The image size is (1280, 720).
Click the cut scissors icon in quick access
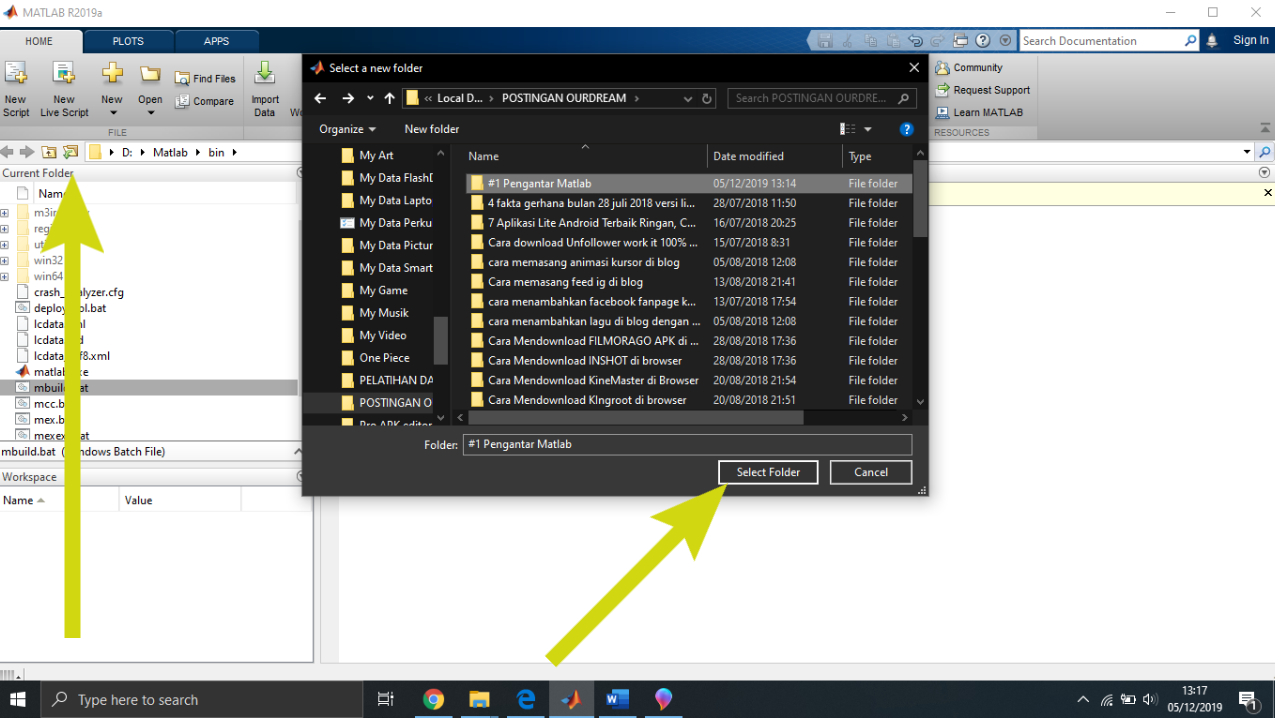click(x=848, y=41)
